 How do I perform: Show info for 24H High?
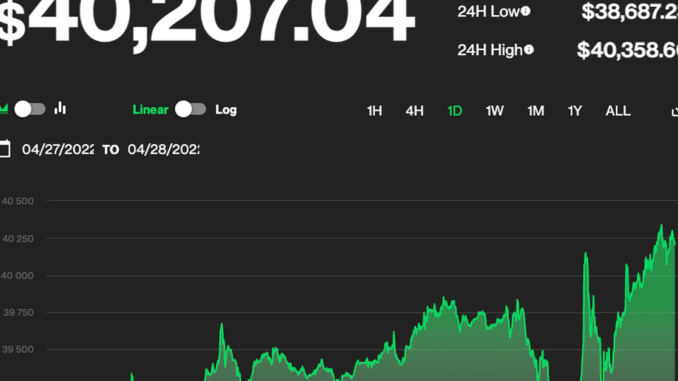pyautogui.click(x=529, y=50)
